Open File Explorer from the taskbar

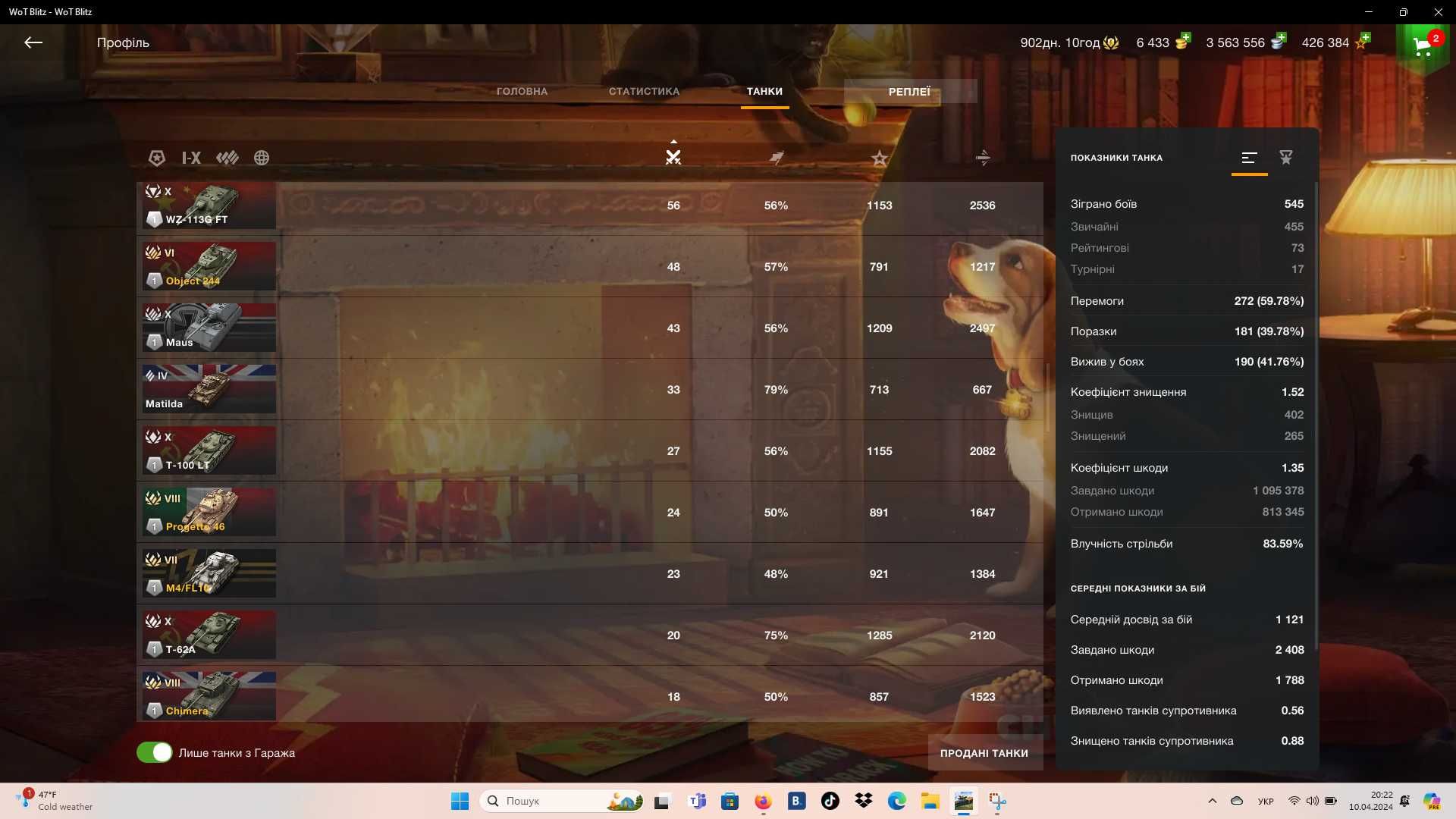pyautogui.click(x=930, y=801)
